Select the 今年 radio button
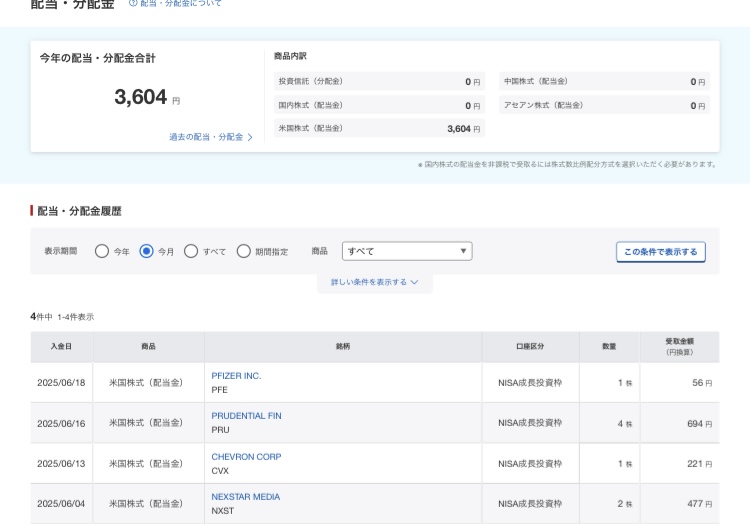Screen dimensions: 750x526 coord(101,251)
